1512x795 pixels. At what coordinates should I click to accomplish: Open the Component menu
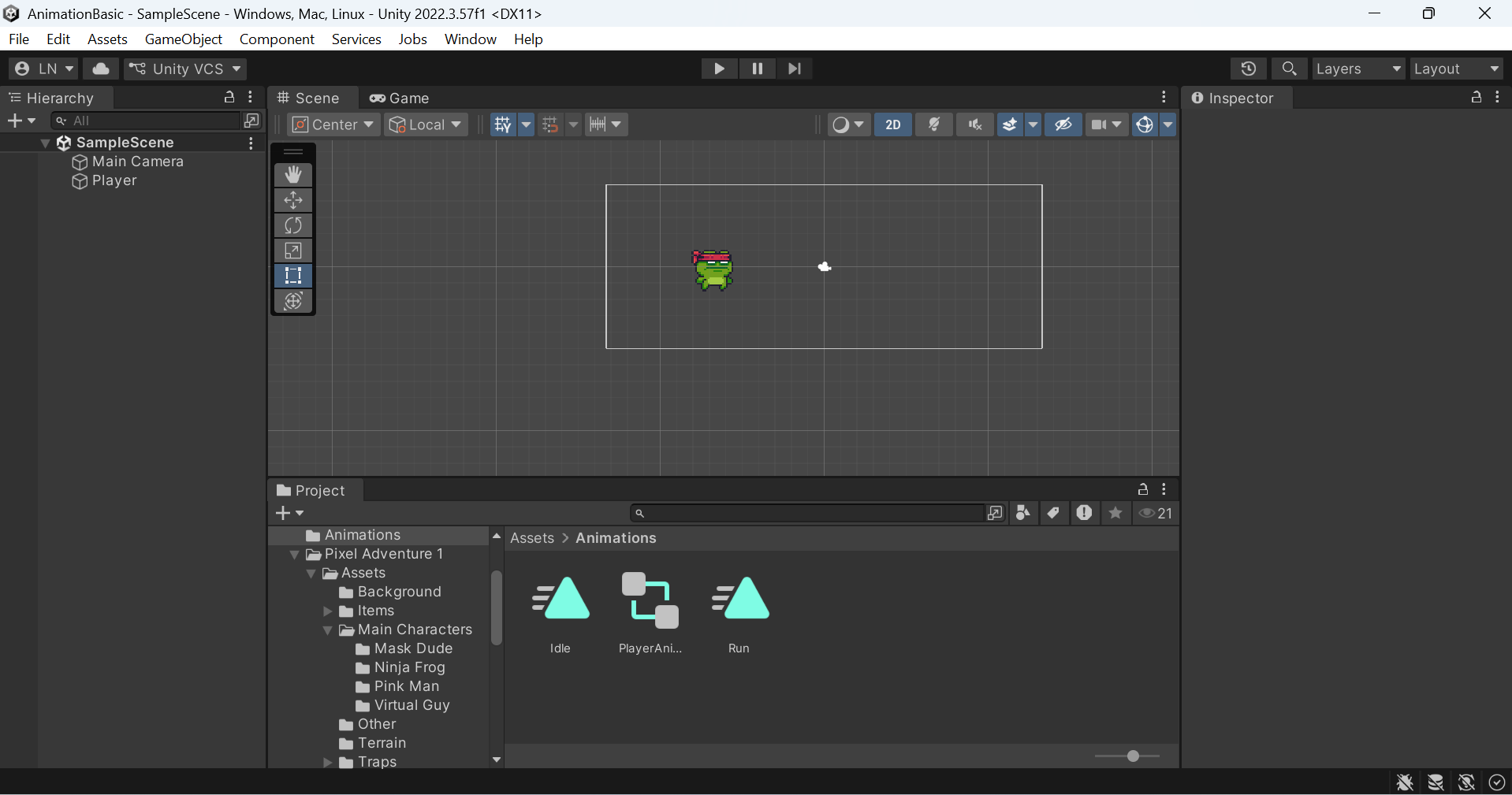[277, 39]
